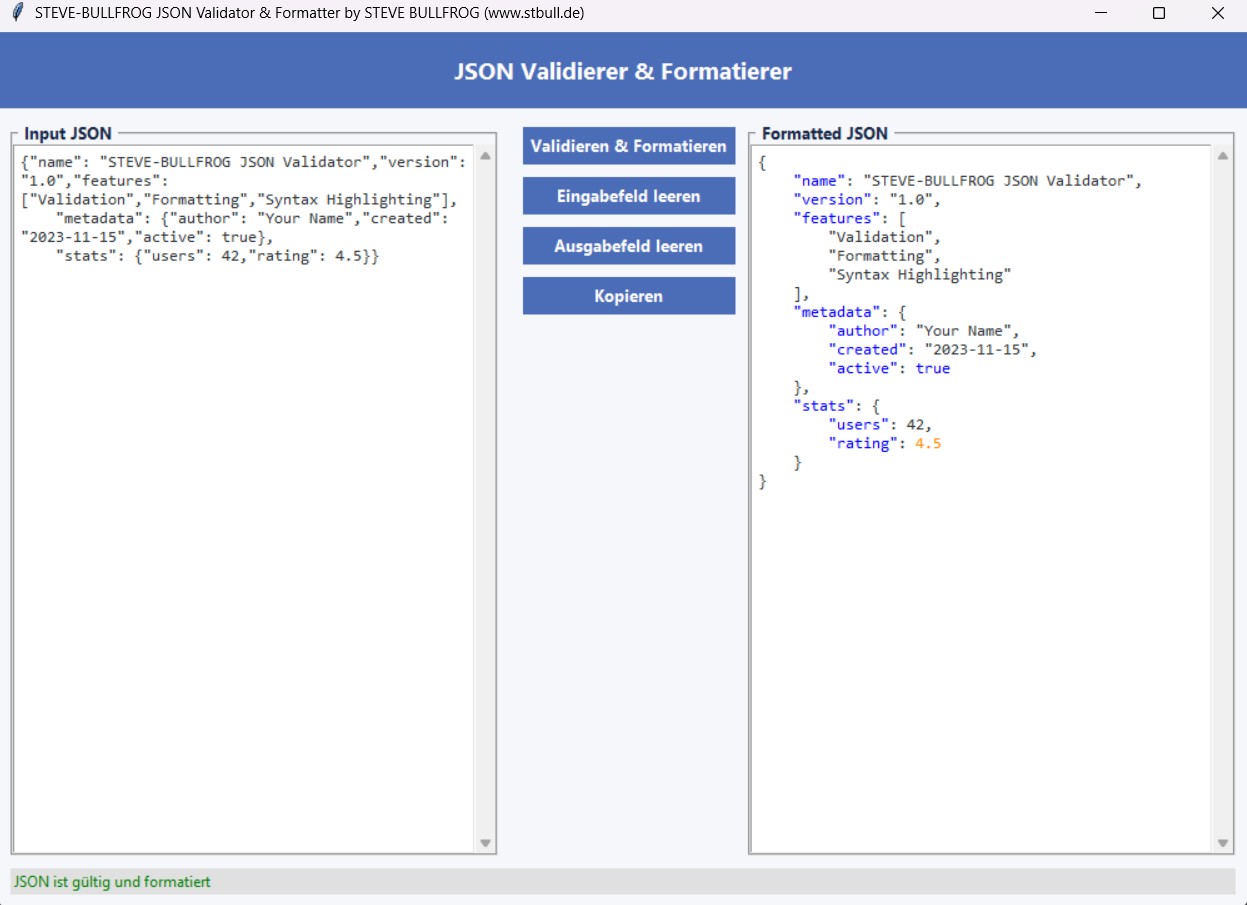Click the JSON Validierer & Formatierer header title
Image resolution: width=1247 pixels, height=905 pixels.
click(x=623, y=71)
